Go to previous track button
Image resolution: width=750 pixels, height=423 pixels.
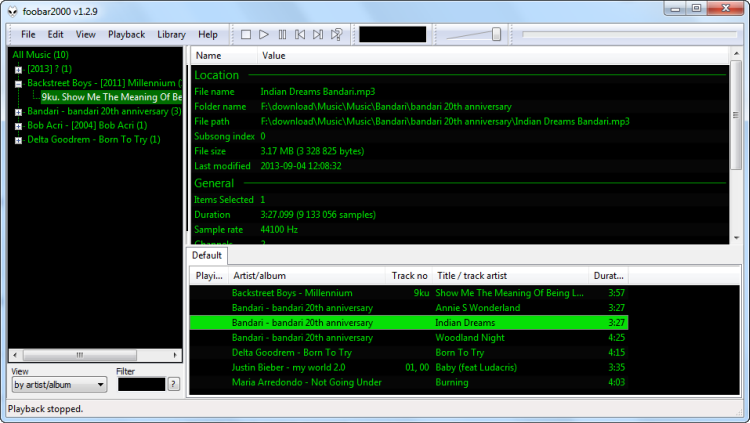click(x=300, y=34)
